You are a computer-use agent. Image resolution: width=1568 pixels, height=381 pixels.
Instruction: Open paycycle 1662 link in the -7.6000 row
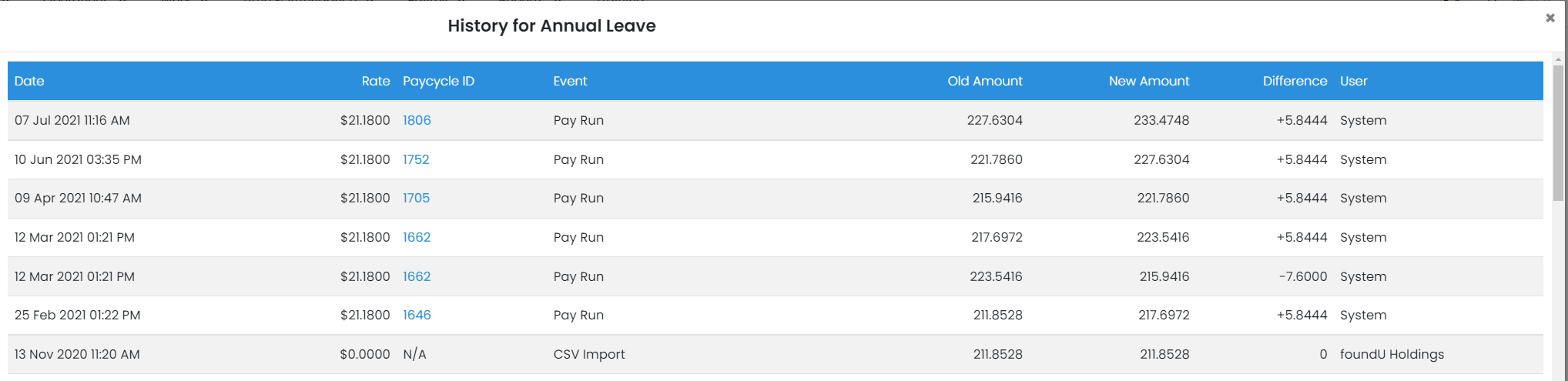point(417,276)
